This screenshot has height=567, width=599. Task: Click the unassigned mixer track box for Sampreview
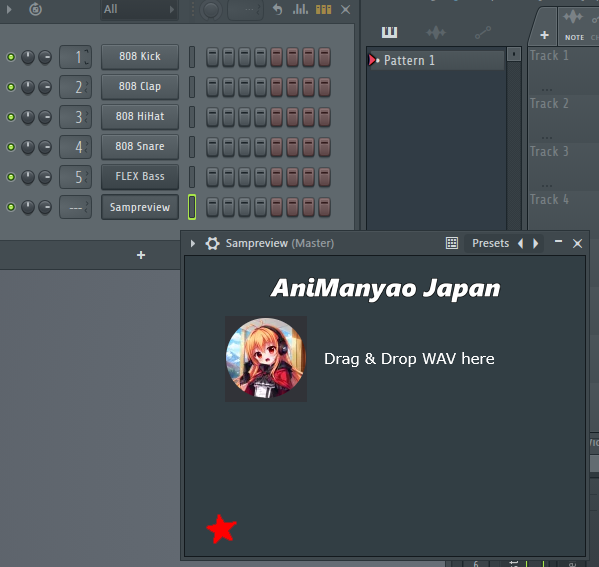76,207
